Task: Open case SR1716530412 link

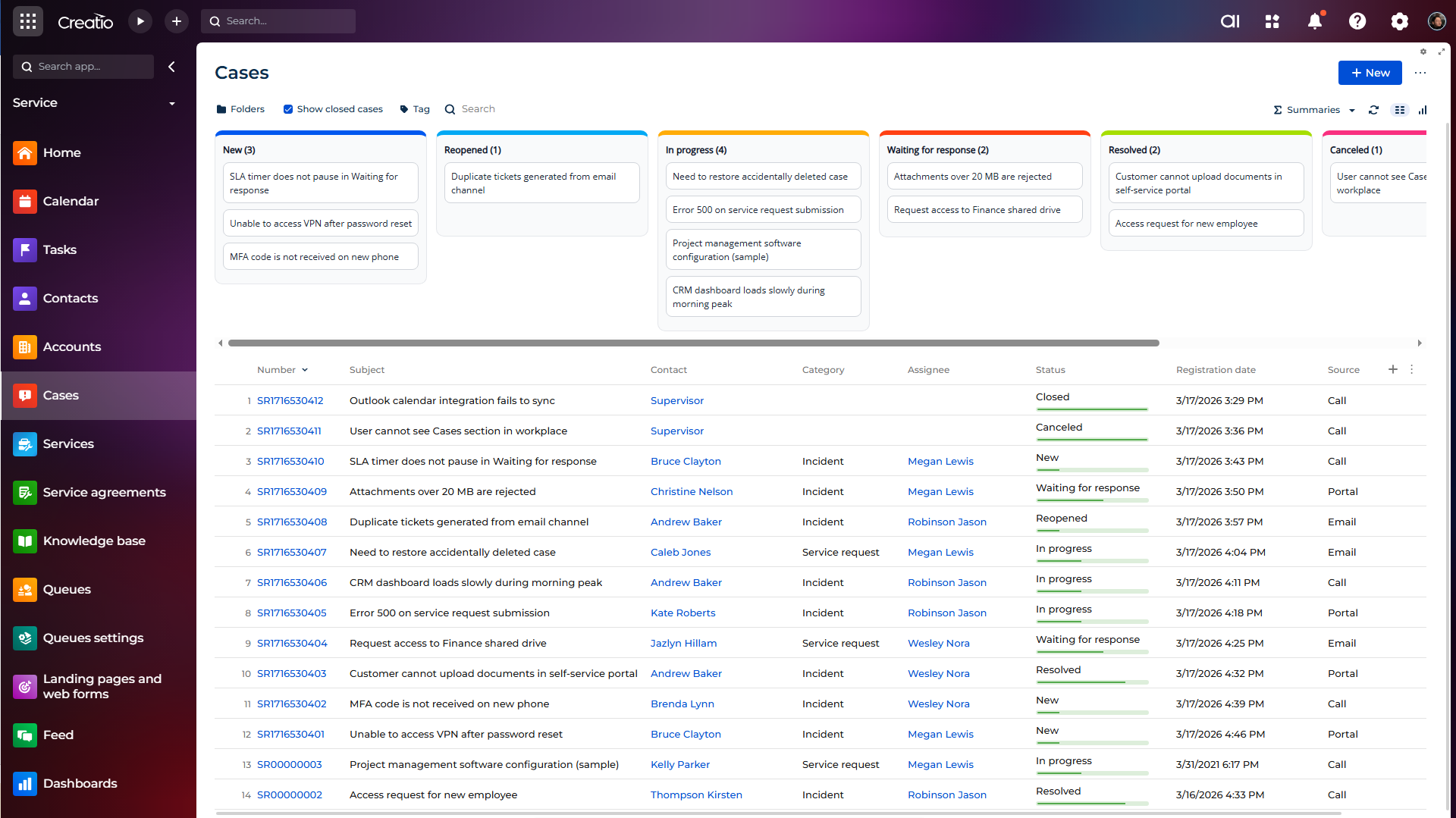Action: pyautogui.click(x=290, y=400)
